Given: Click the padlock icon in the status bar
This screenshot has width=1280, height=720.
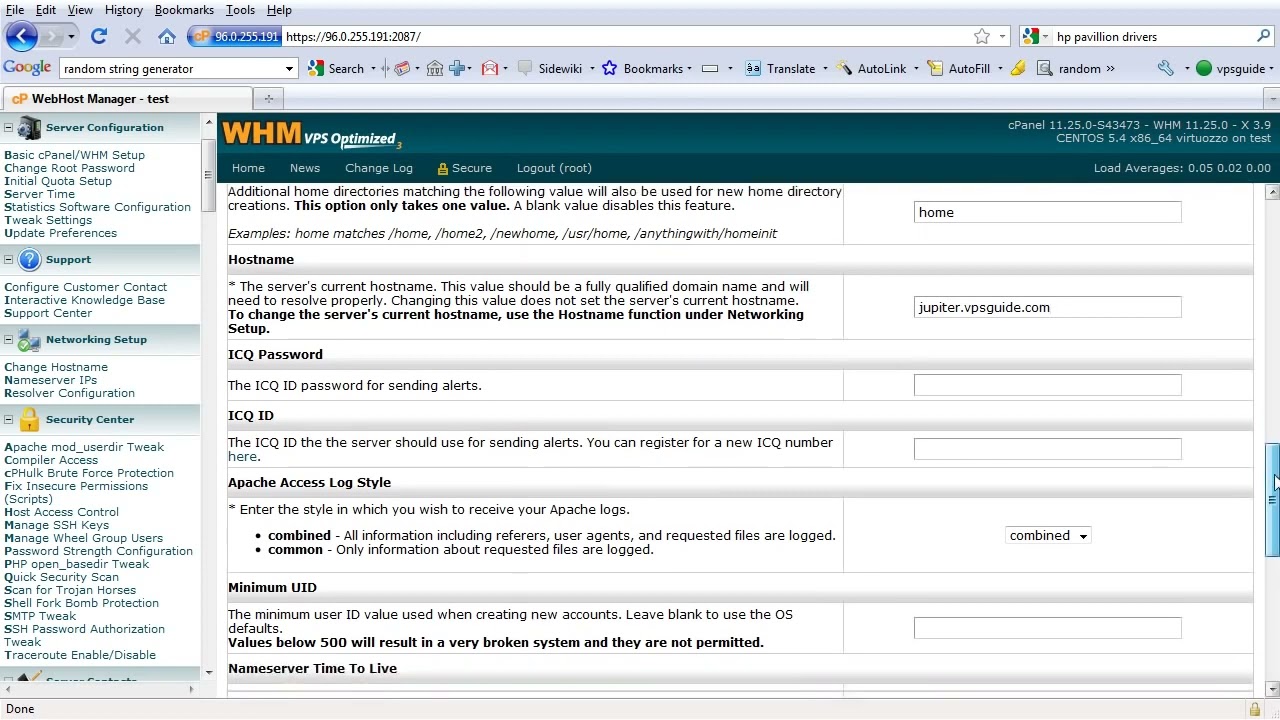Looking at the screenshot, I should point(1254,709).
